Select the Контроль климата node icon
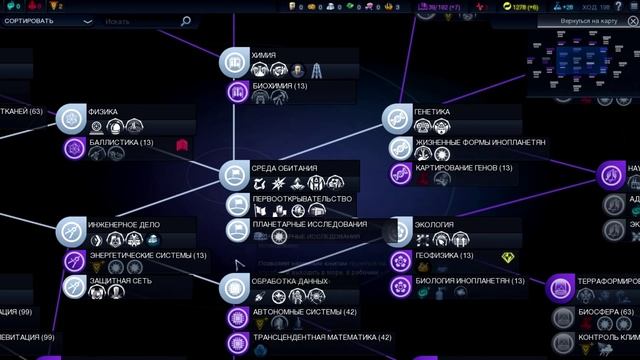The width and height of the screenshot is (640, 360). pos(563,343)
